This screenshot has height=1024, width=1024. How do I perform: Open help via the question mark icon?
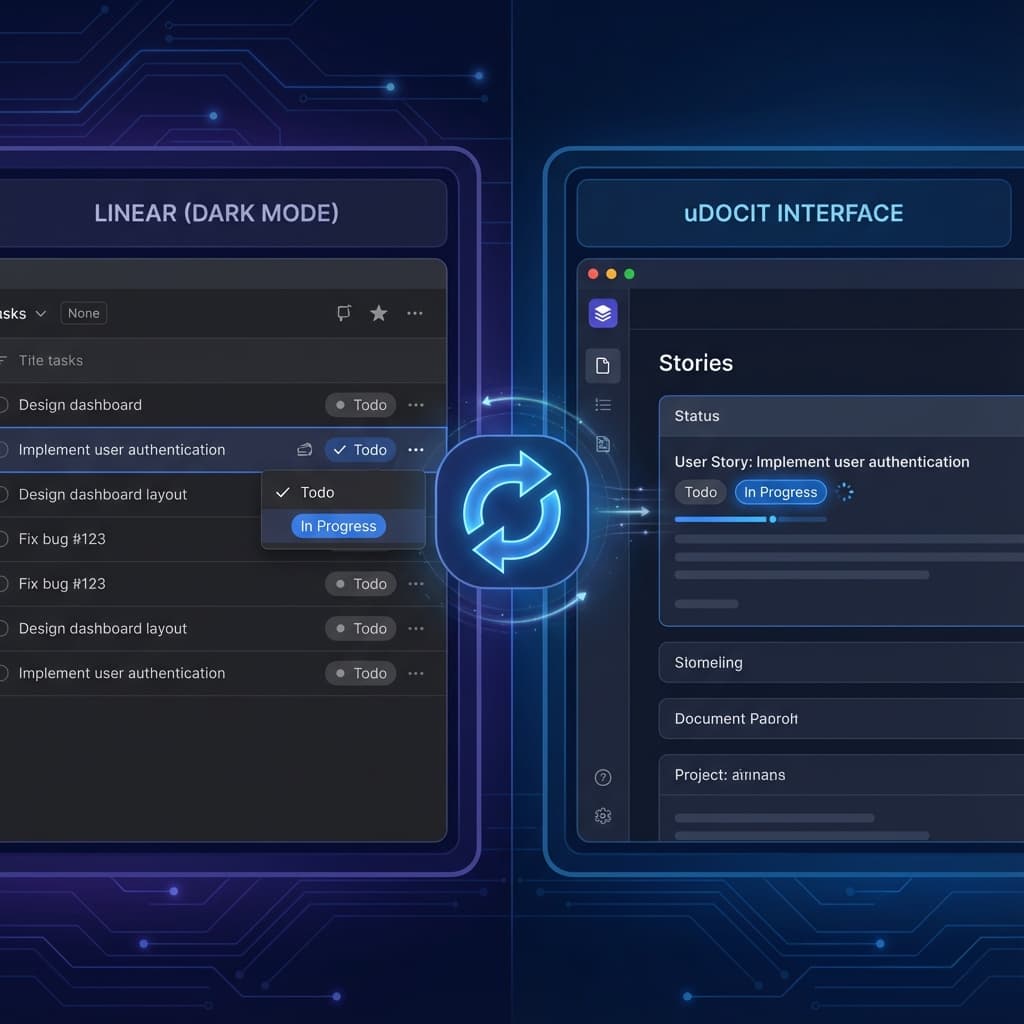click(x=603, y=777)
